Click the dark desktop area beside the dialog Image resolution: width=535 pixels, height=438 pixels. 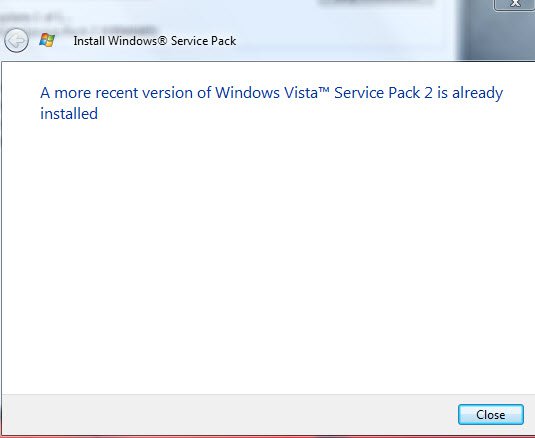tap(495, 38)
